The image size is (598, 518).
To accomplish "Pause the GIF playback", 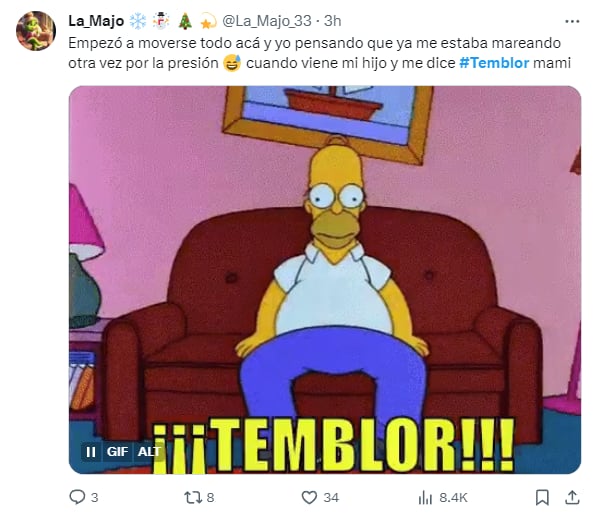I will 91,452.
